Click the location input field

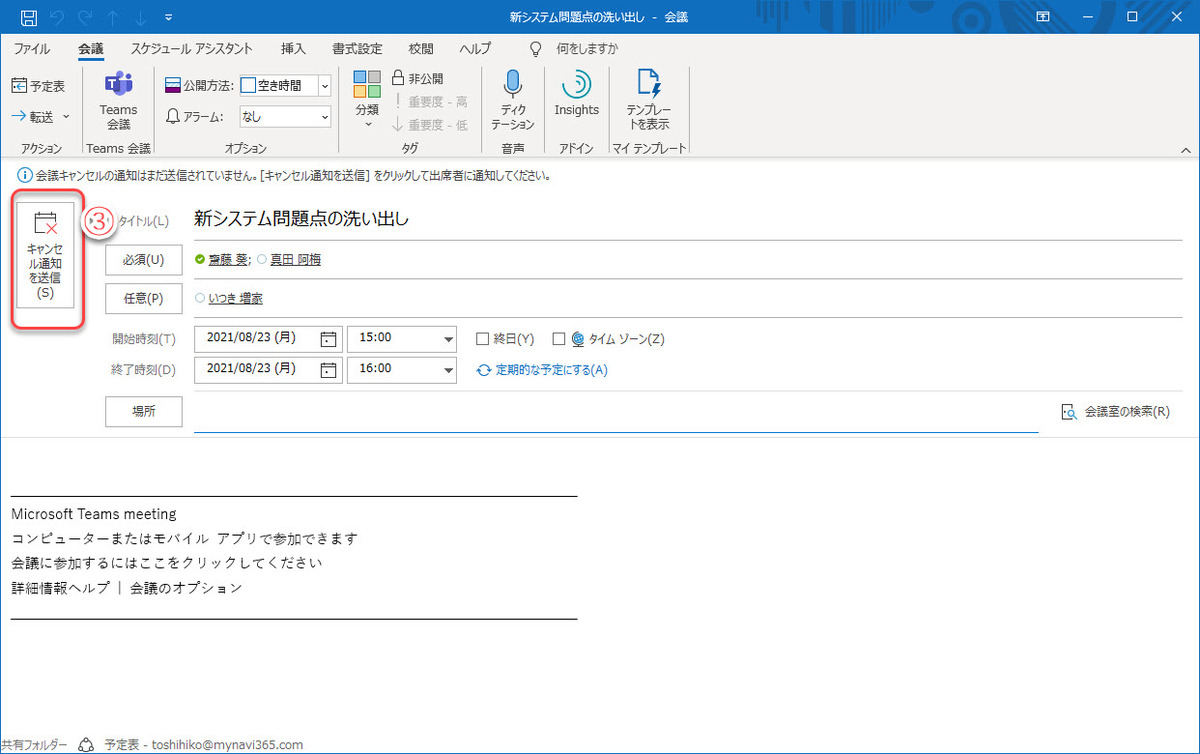pos(616,414)
